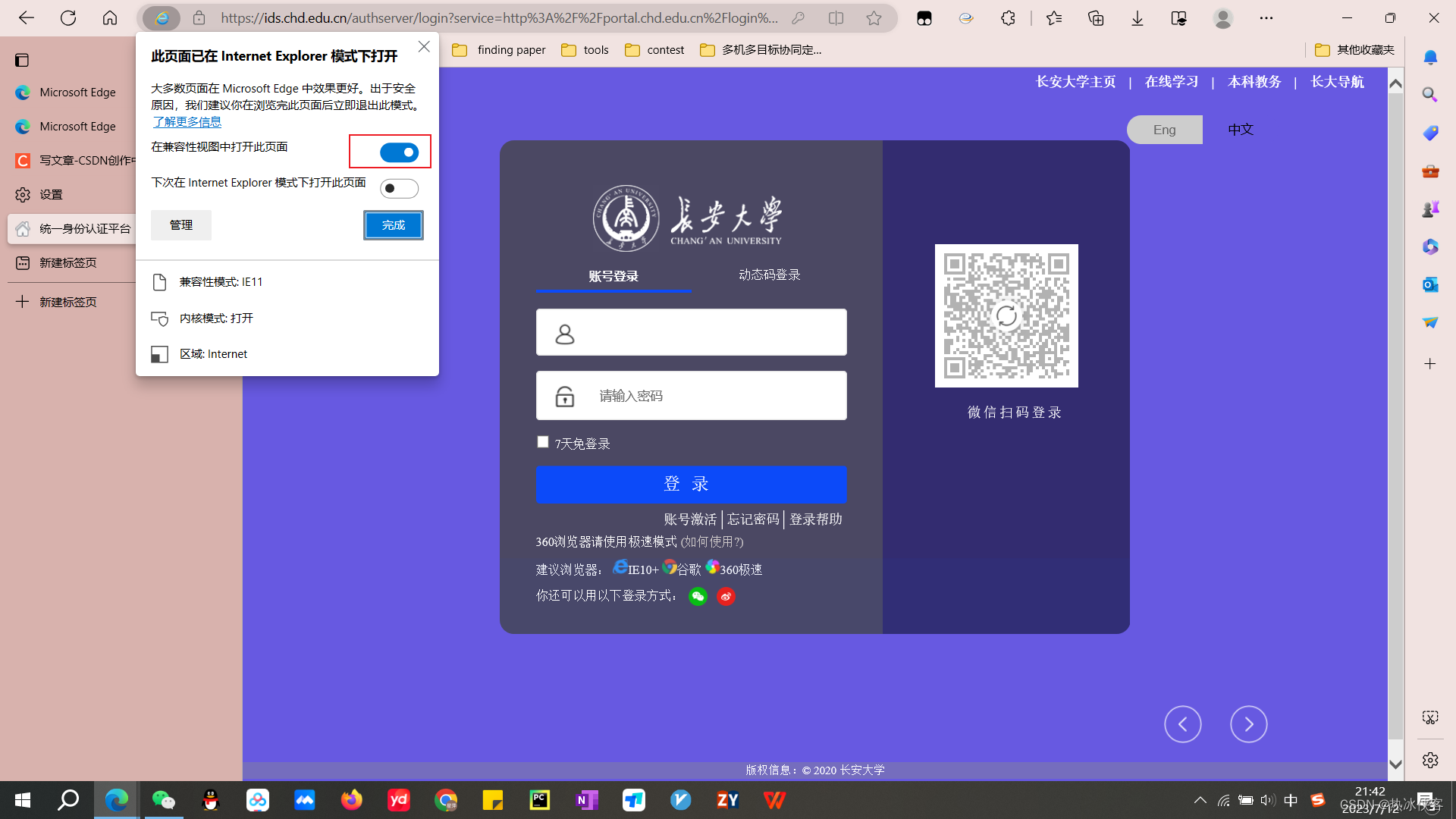Image resolution: width=1456 pixels, height=819 pixels.
Task: Switch to 动态码登录 tab
Action: point(769,275)
